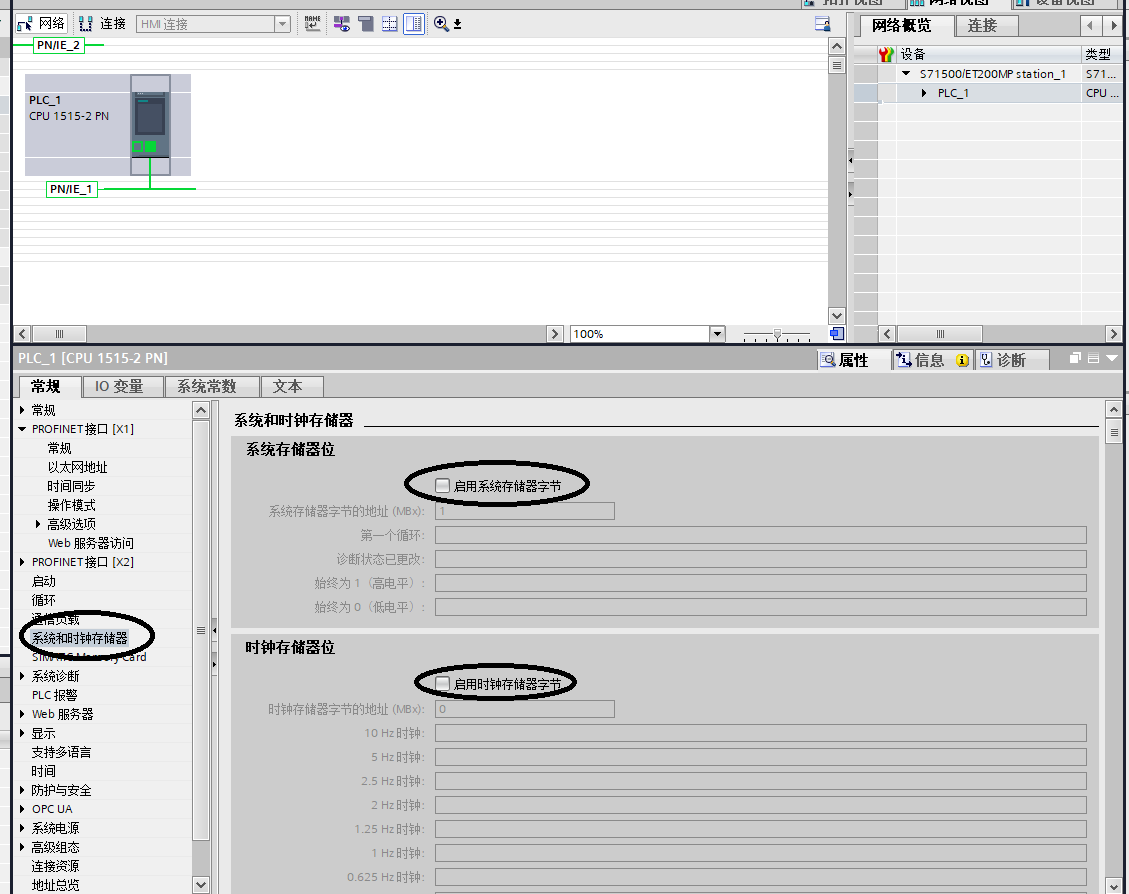Switch to the IO 变量 tab
Screen dimensions: 1129x894
point(119,386)
